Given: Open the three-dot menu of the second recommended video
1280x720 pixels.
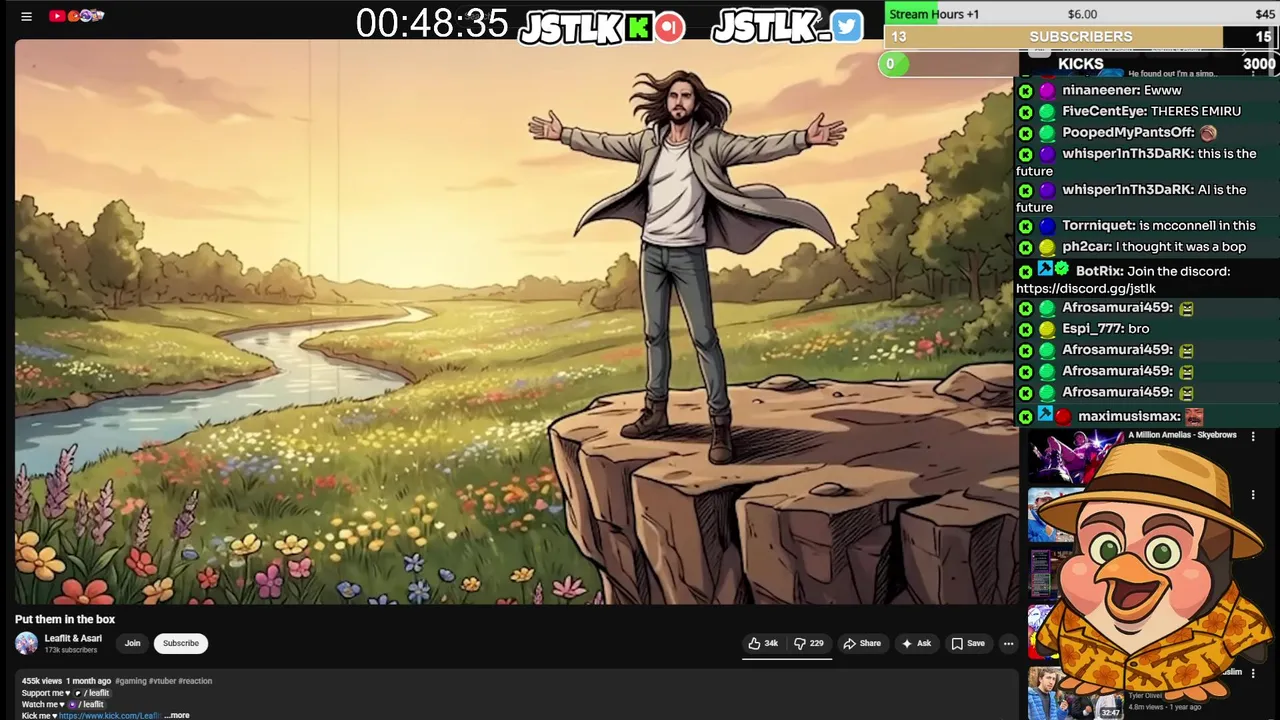Looking at the screenshot, I should [x=1253, y=495].
